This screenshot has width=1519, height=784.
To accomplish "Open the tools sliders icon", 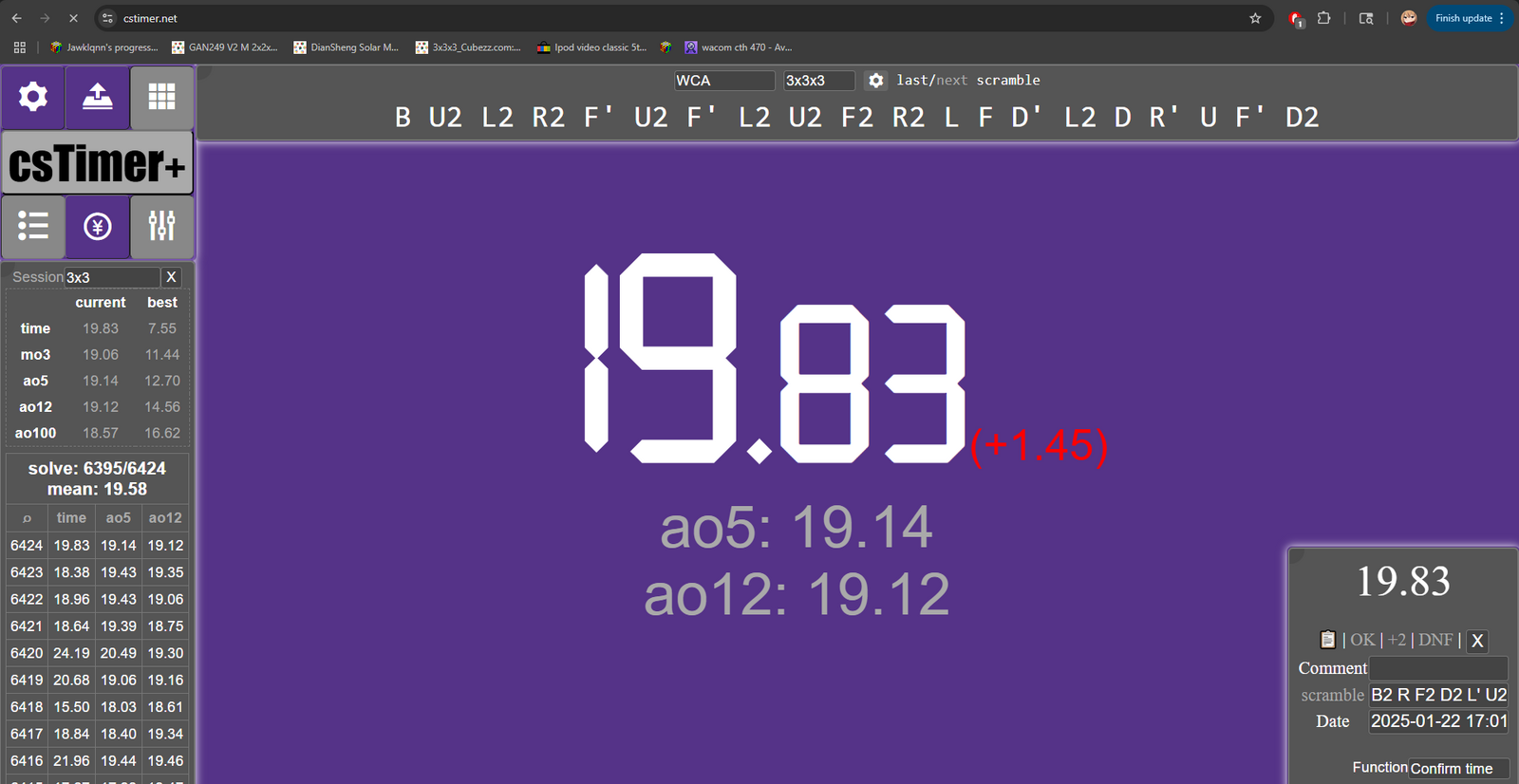I will click(x=161, y=227).
